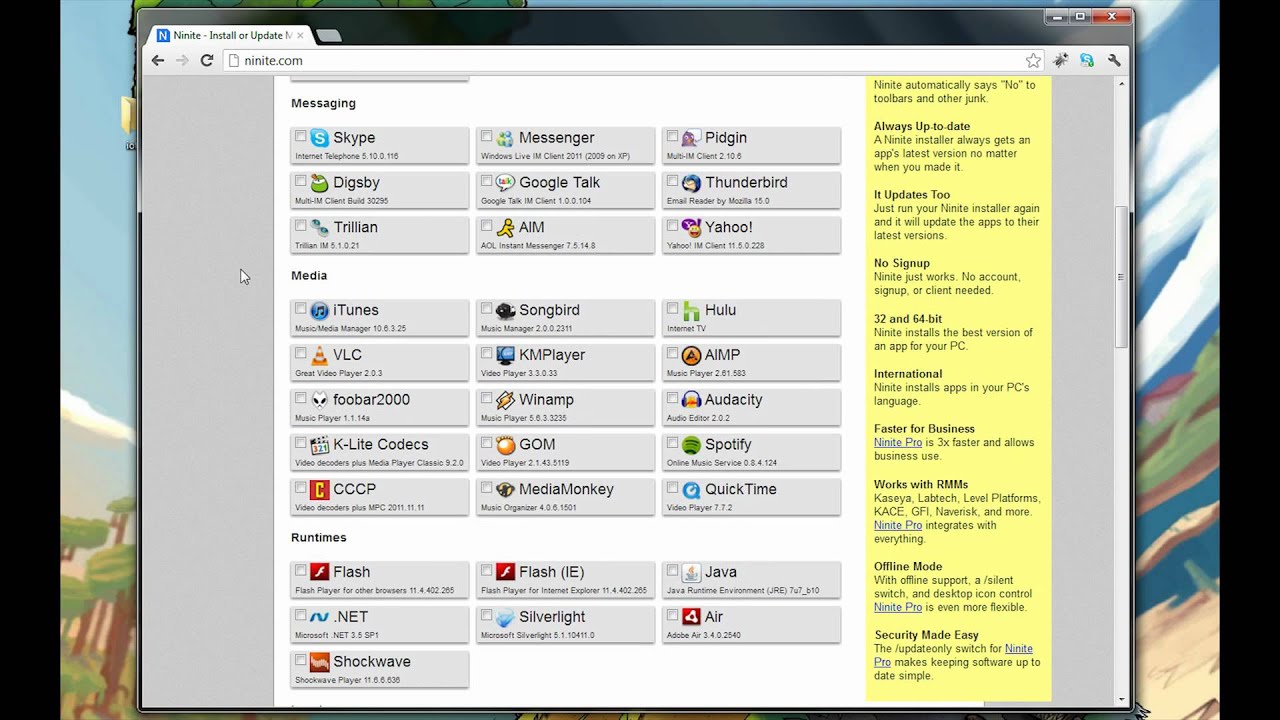Click the Silverlight app icon
This screenshot has height=720, width=1280.
tap(505, 618)
